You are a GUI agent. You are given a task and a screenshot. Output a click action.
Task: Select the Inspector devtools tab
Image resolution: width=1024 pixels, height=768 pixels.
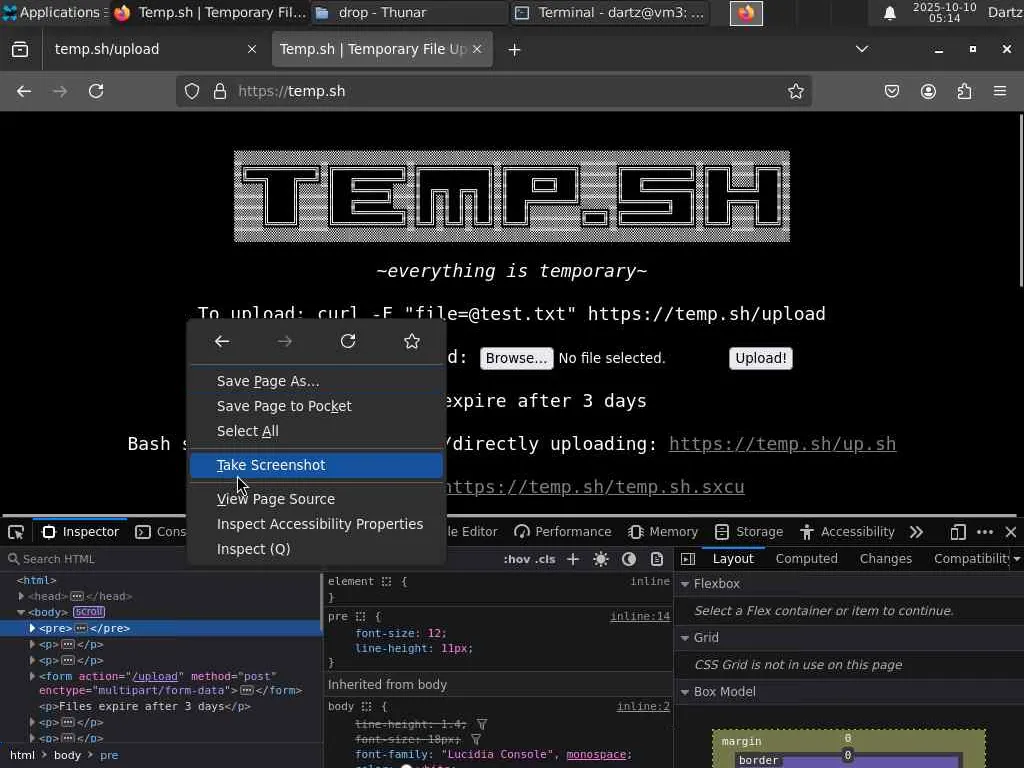[x=81, y=532]
